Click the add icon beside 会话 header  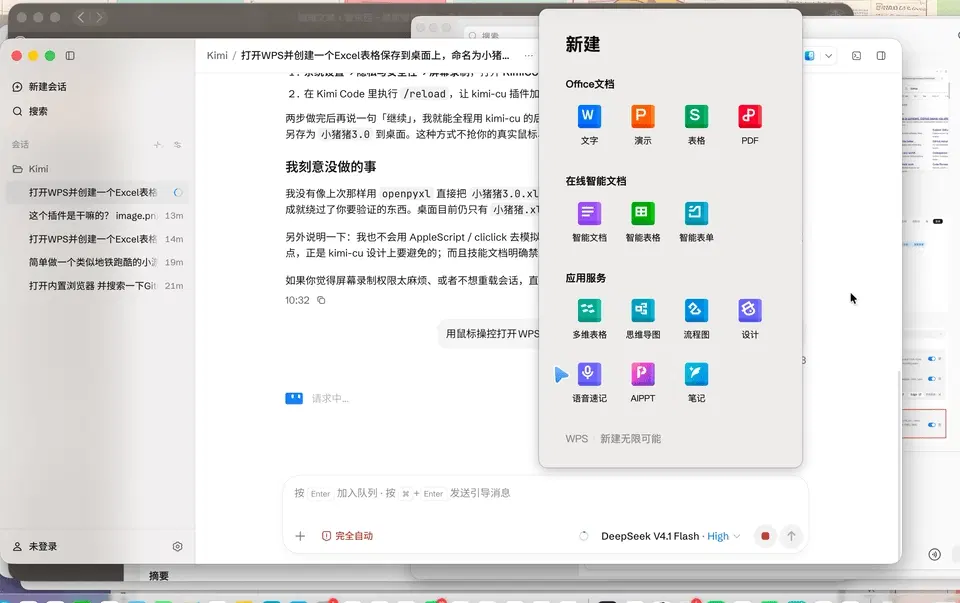pyautogui.click(x=158, y=144)
